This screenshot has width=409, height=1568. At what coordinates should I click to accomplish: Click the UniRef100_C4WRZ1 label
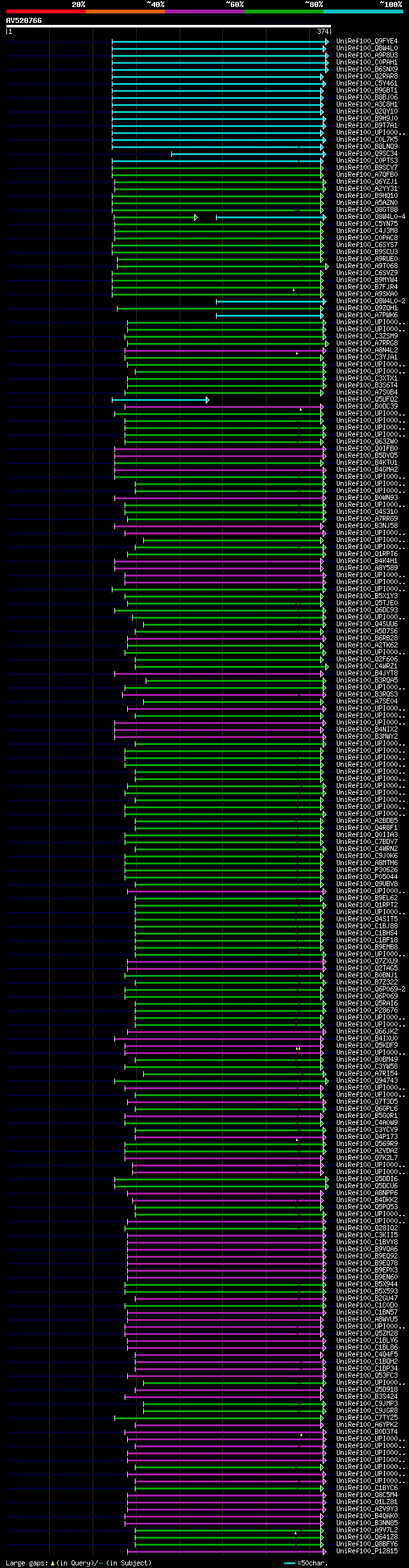tap(367, 667)
